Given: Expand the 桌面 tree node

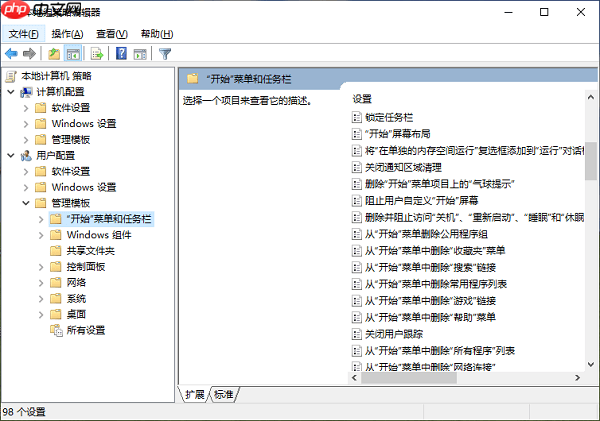Looking at the screenshot, I should click(41, 315).
